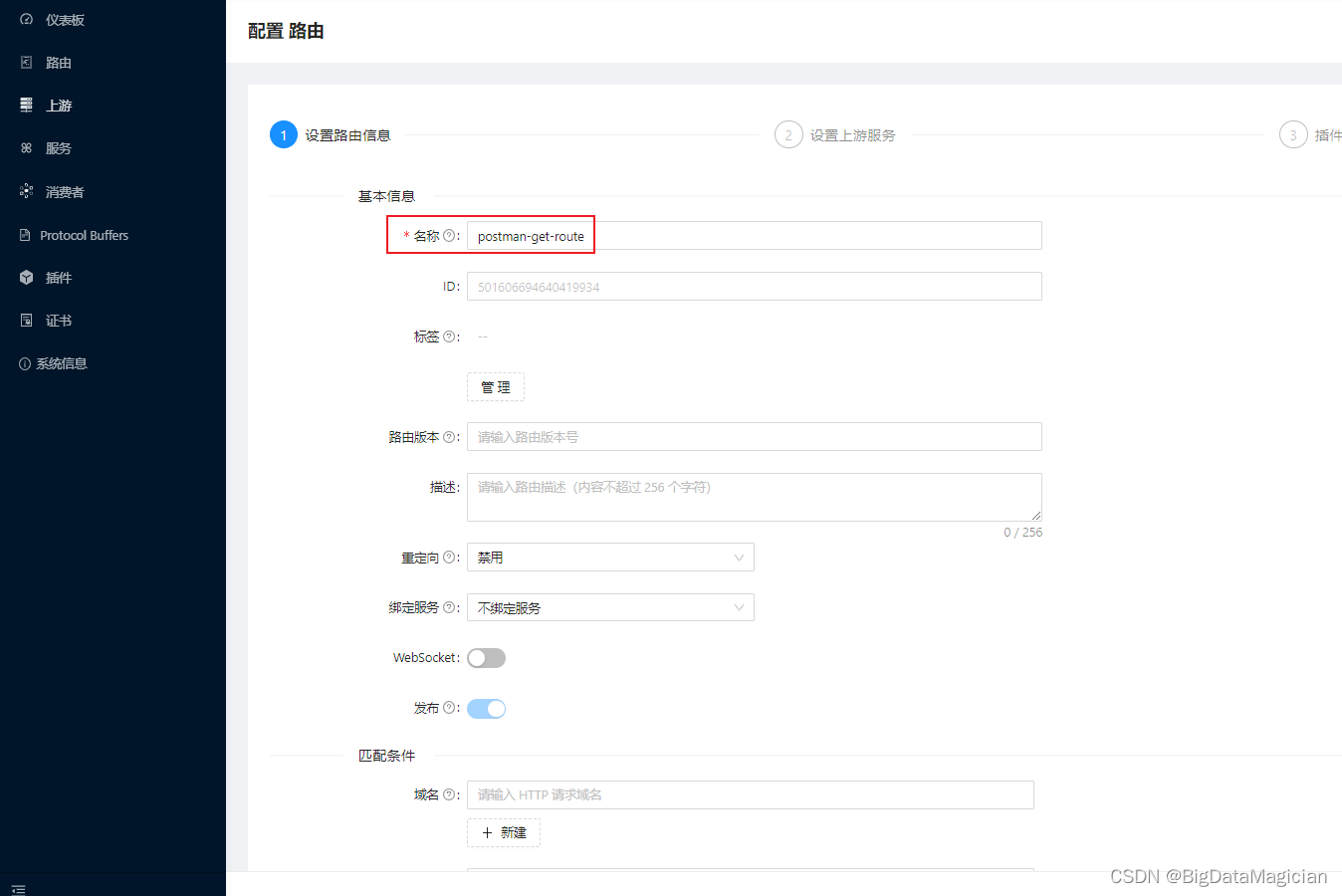Toggle the 发布 publish switch

(487, 709)
